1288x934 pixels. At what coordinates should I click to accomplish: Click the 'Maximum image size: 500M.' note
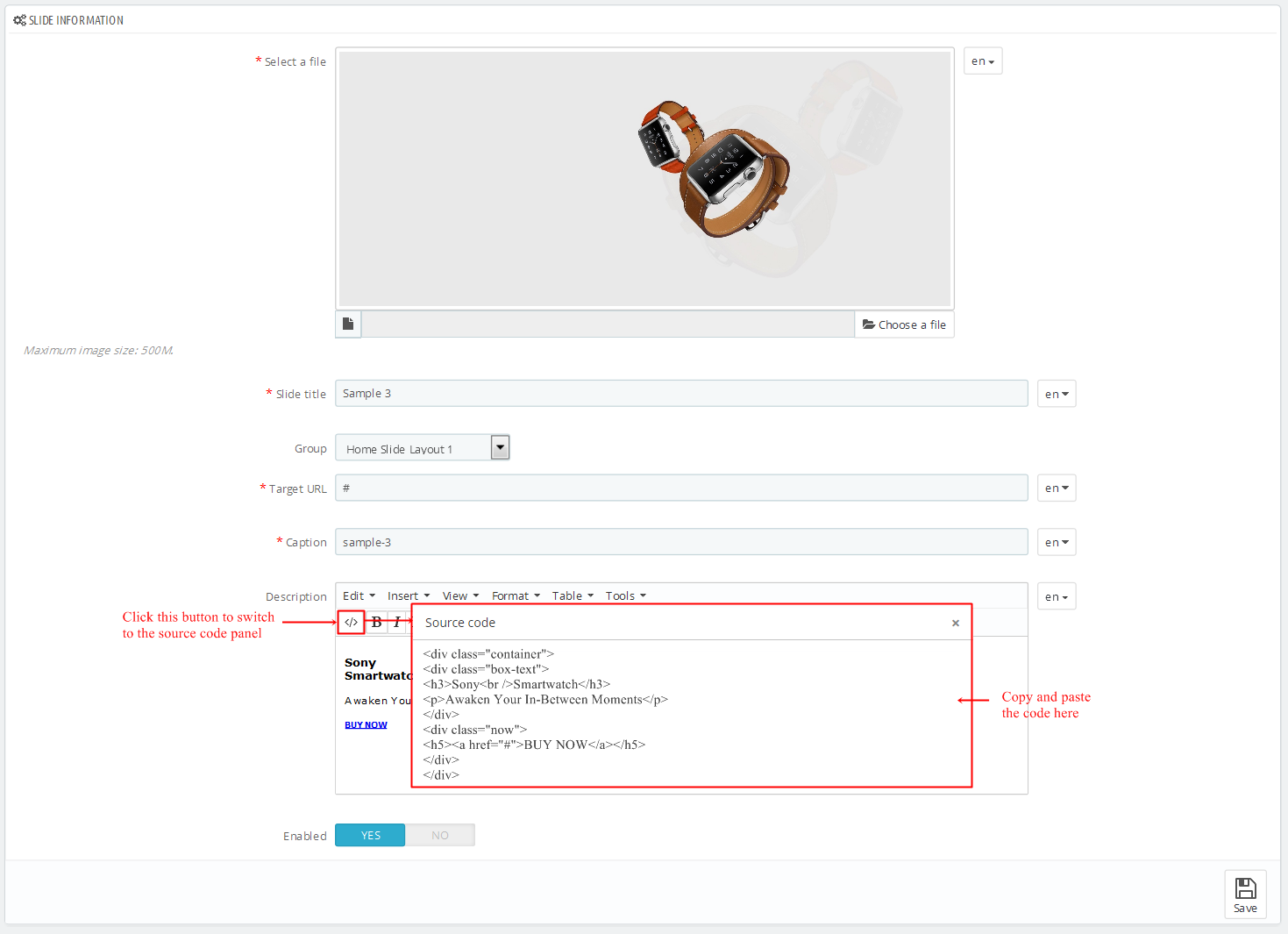click(98, 350)
